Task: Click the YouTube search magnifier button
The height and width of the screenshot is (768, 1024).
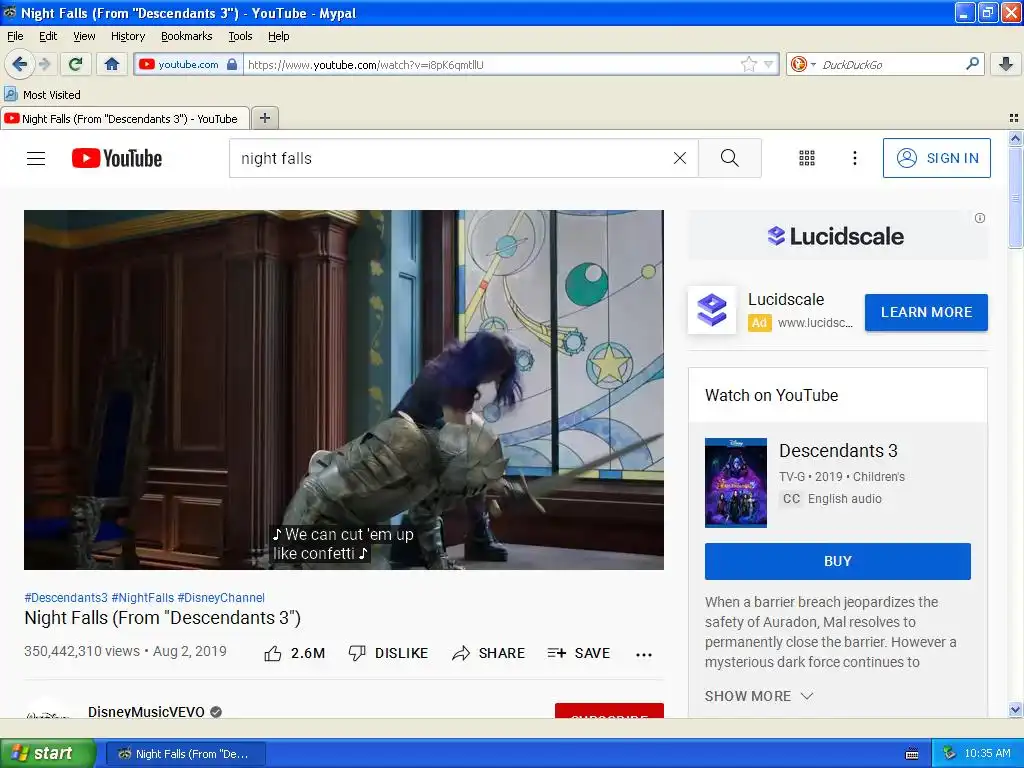Action: (x=729, y=158)
